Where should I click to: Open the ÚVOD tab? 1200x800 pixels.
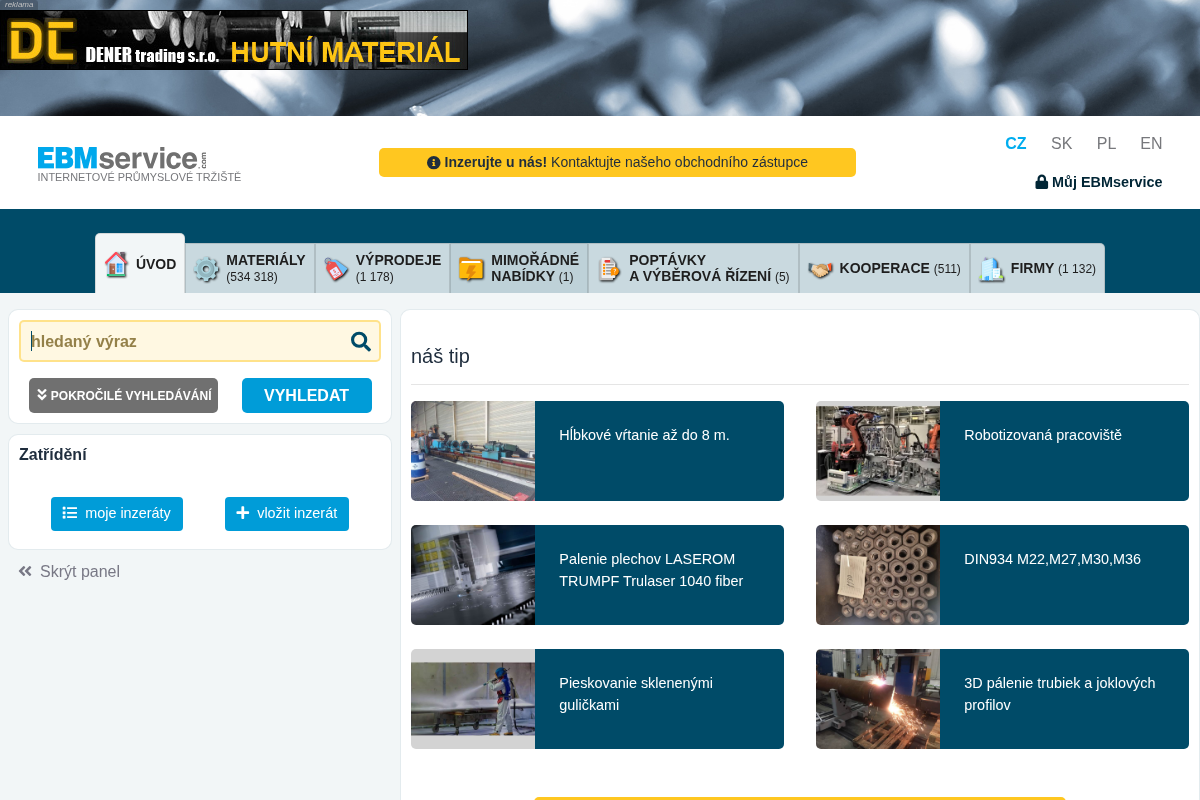(140, 263)
